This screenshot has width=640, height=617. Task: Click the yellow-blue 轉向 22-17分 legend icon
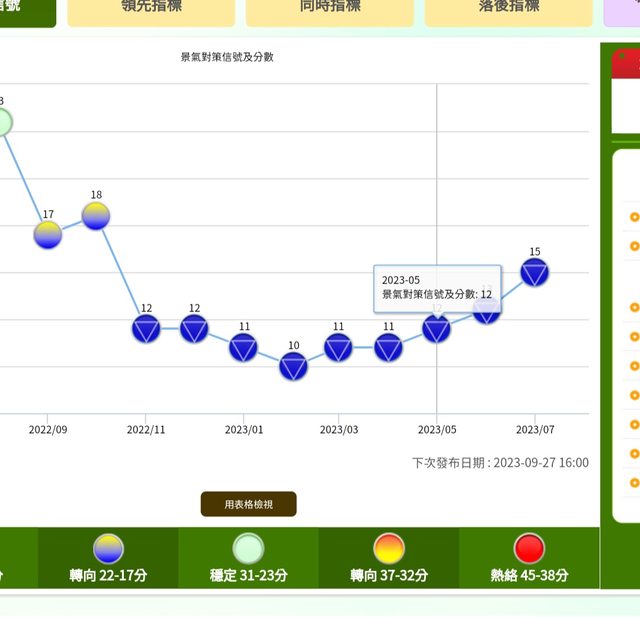108,548
